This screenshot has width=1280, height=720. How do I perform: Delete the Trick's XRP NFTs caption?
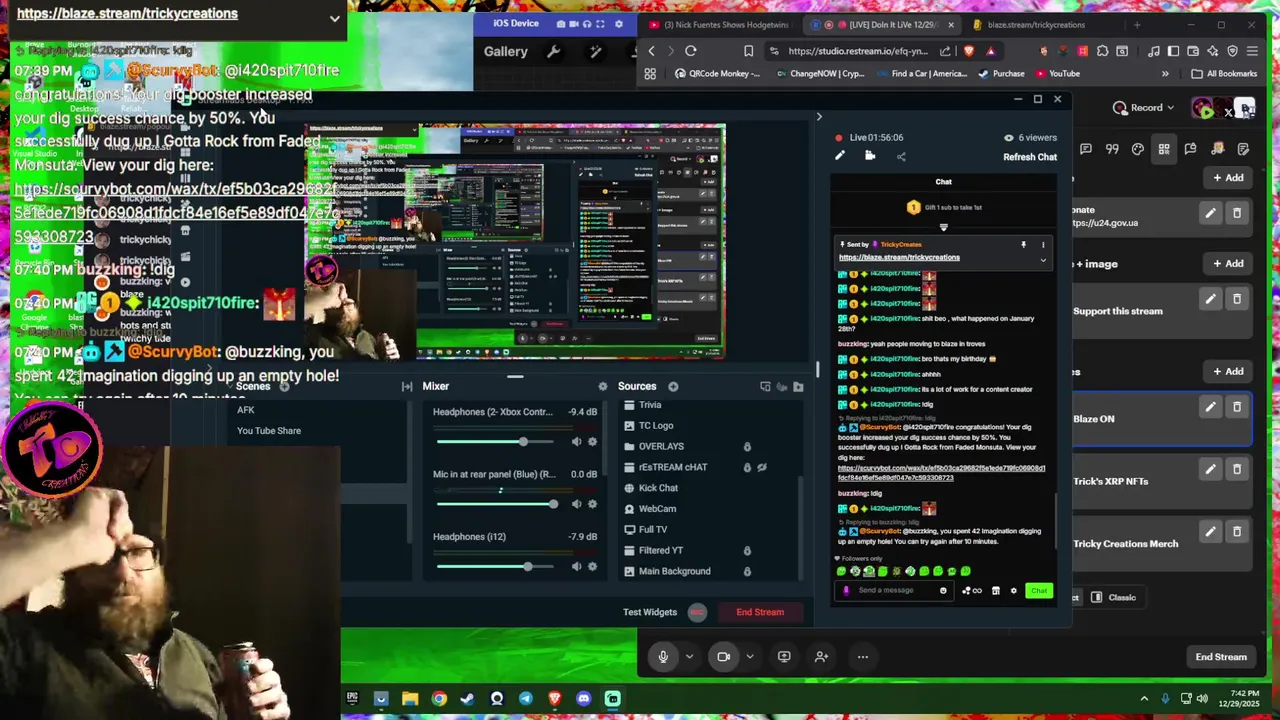1237,469
